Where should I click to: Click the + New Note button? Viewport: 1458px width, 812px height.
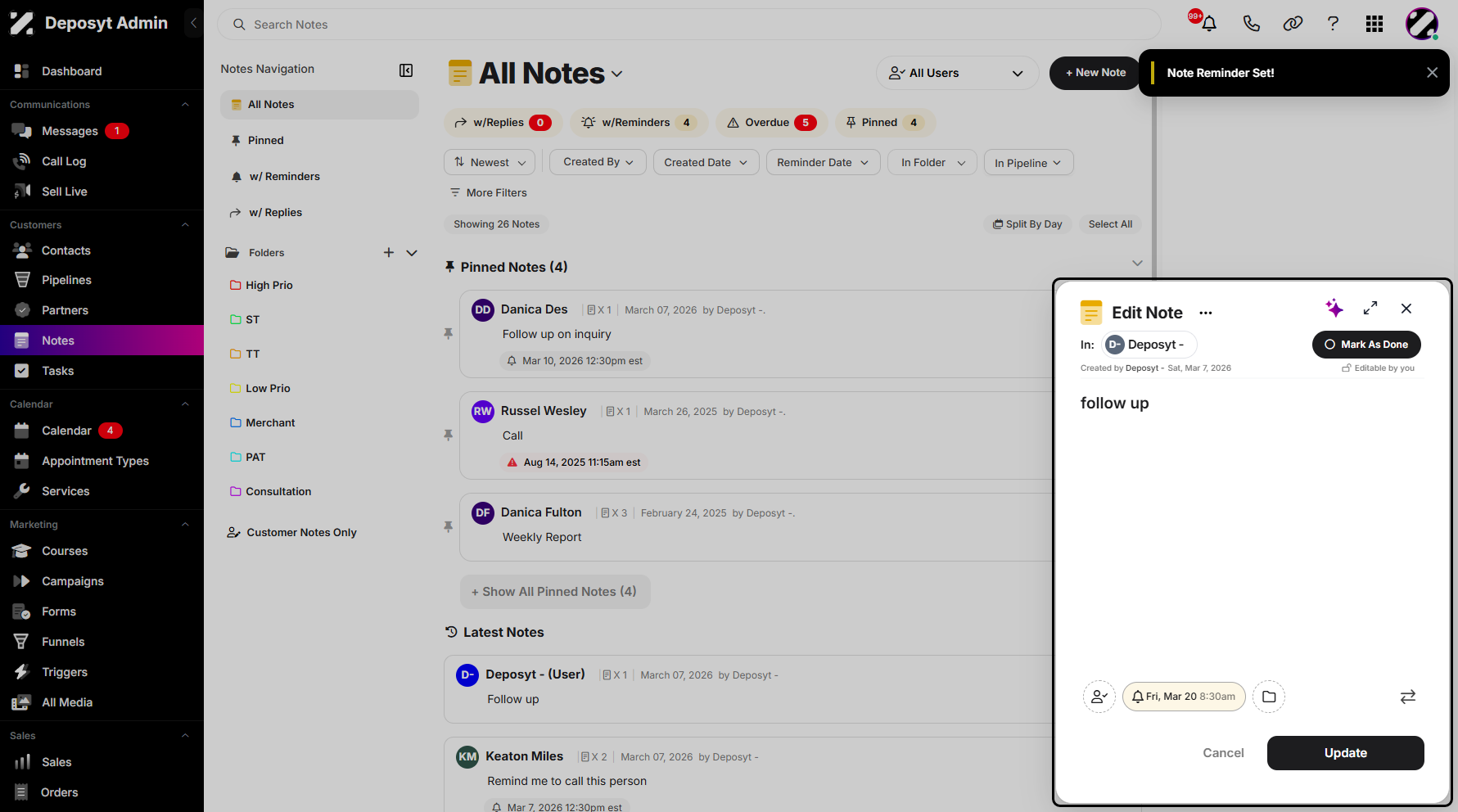tap(1095, 73)
